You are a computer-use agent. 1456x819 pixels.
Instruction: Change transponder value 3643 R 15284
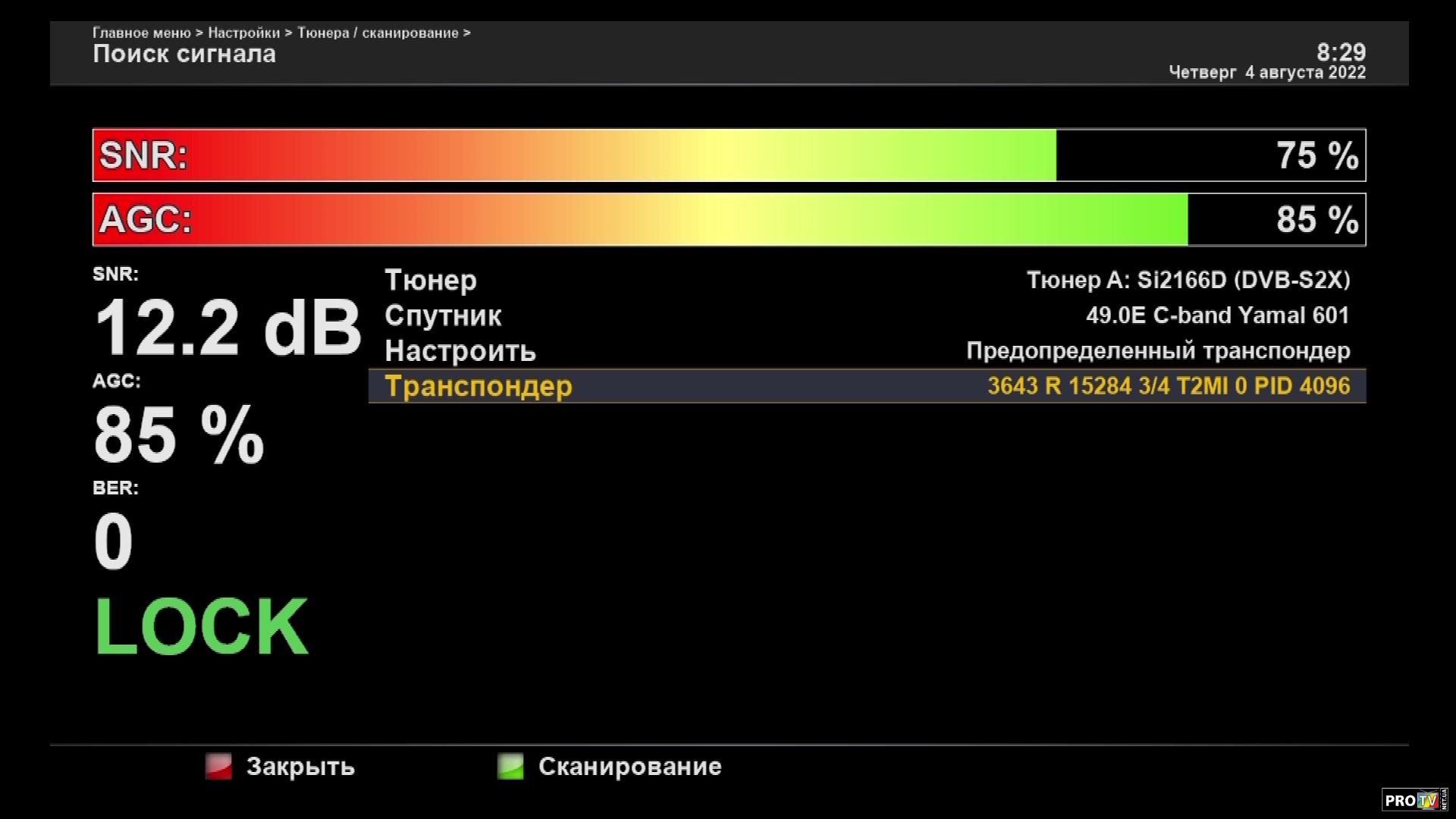click(1168, 386)
